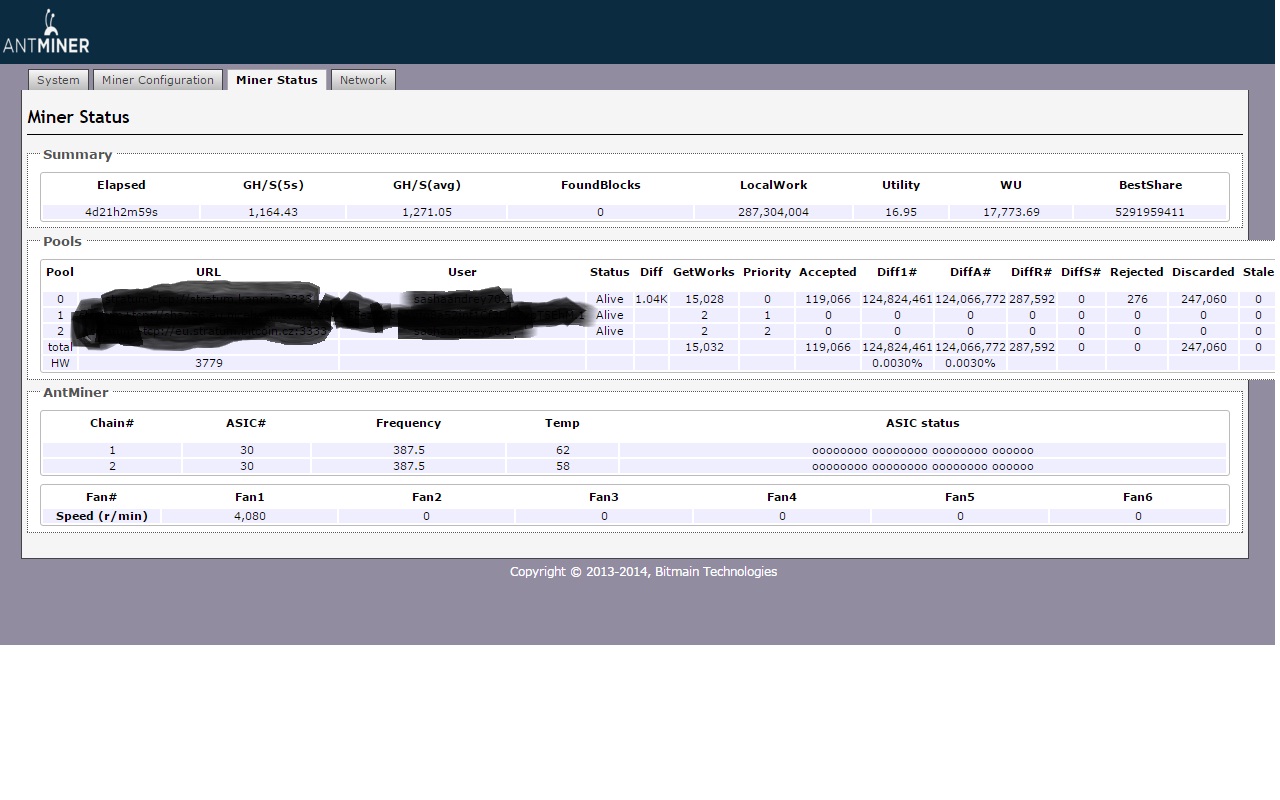Screen dimensions: 1280x800
Task: Click the Bitmain Technologies copyright text
Action: [643, 572]
